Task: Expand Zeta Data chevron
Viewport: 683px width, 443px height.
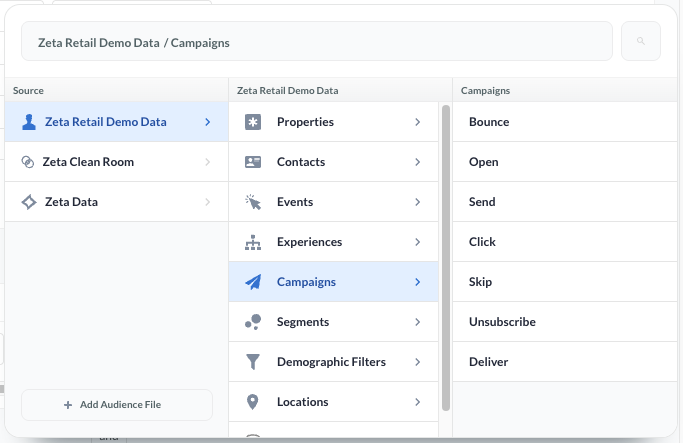Action: tap(208, 202)
